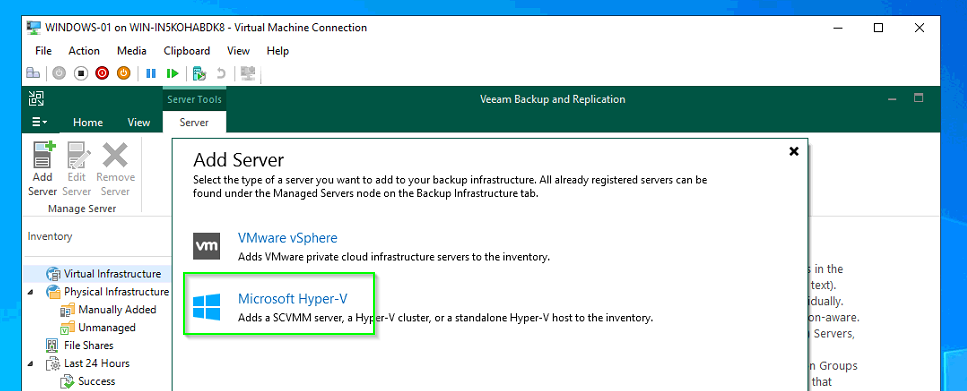Open the Clipboard menu
This screenshot has height=391, width=967.
point(187,51)
